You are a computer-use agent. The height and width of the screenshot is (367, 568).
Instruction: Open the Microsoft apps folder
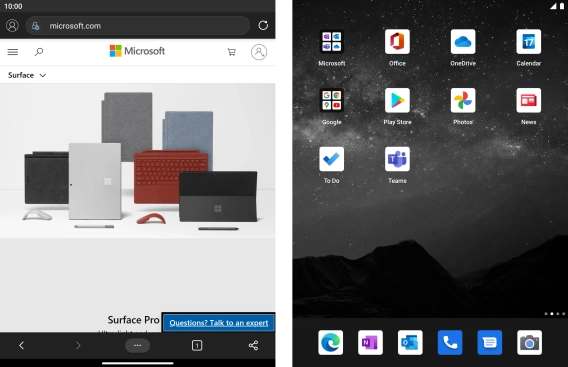point(331,47)
